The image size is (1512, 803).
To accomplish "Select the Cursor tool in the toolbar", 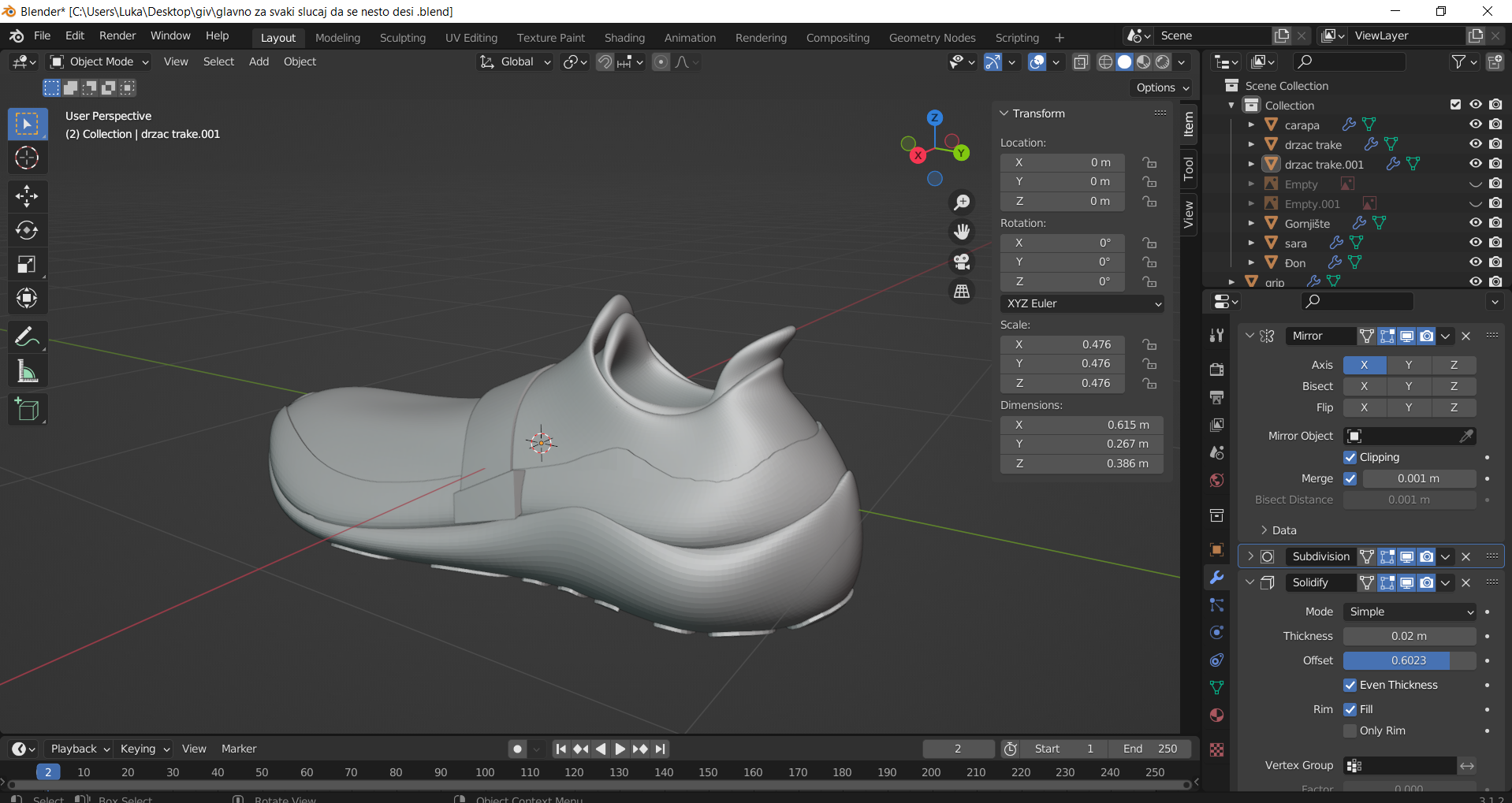I will (28, 158).
